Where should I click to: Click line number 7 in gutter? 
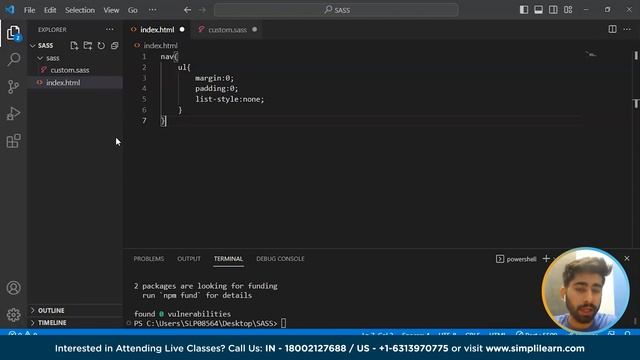click(144, 121)
